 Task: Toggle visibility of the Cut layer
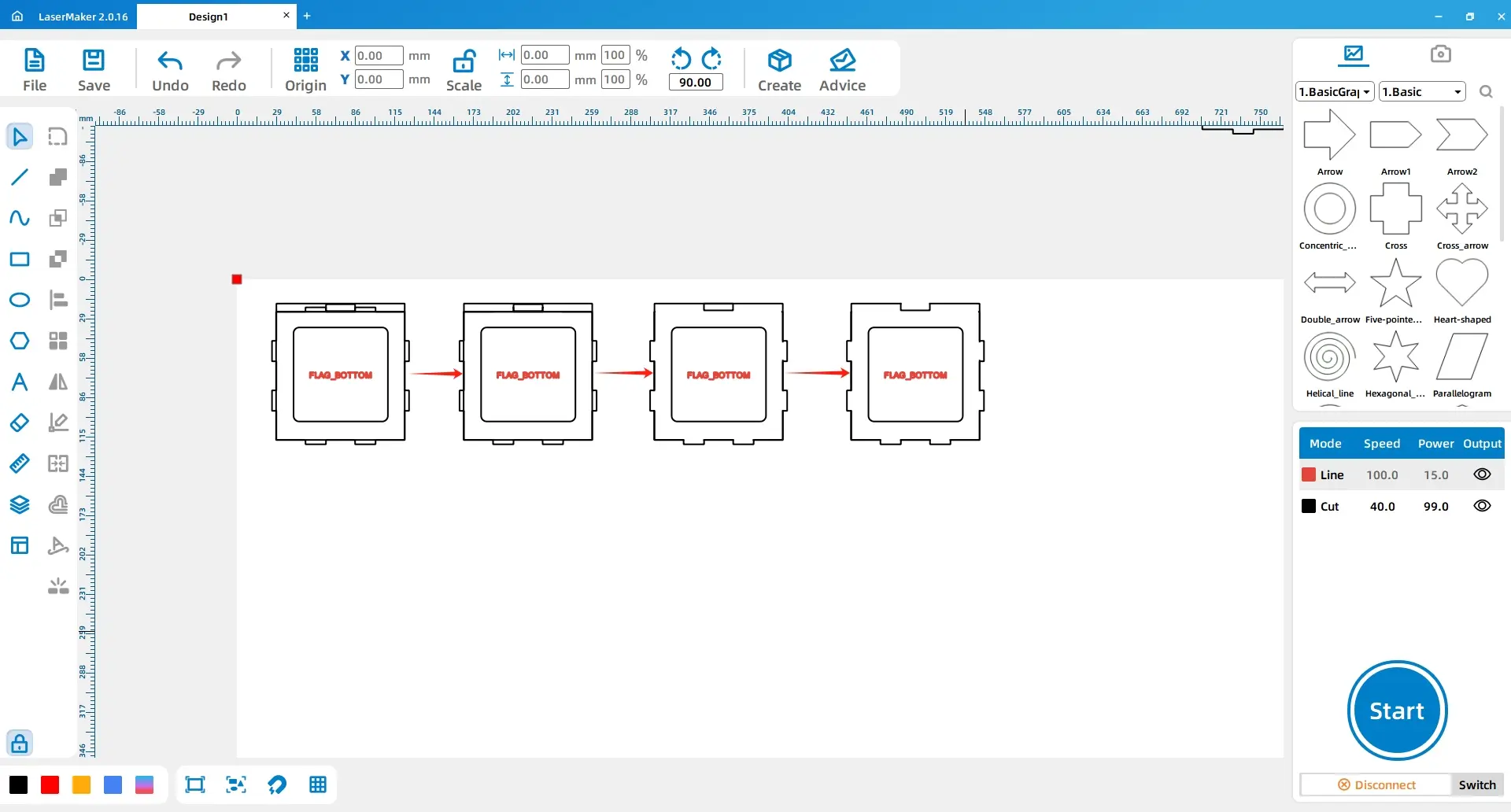(x=1482, y=506)
